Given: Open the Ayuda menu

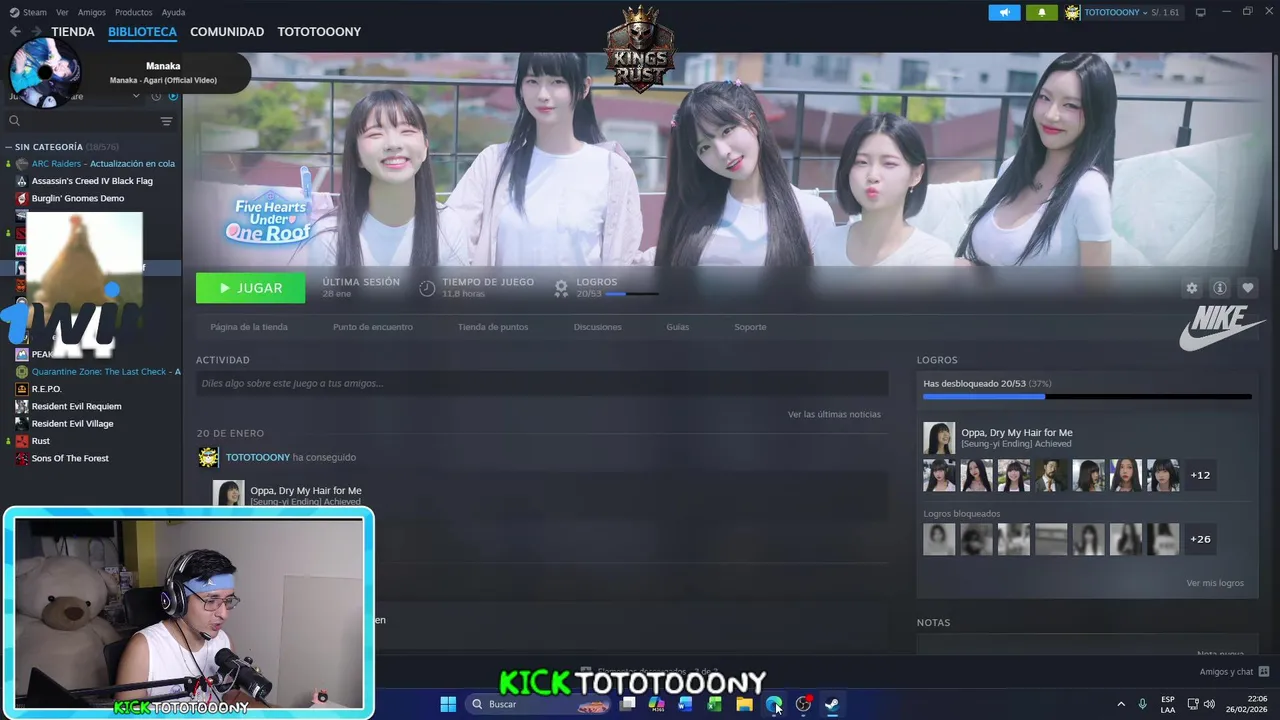Looking at the screenshot, I should tap(173, 12).
